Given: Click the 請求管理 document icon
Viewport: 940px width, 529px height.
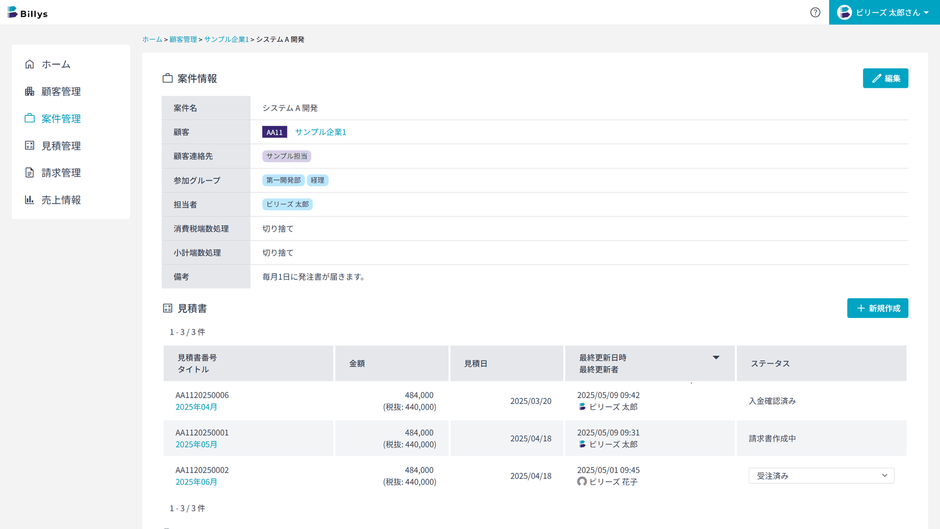Looking at the screenshot, I should [30, 173].
